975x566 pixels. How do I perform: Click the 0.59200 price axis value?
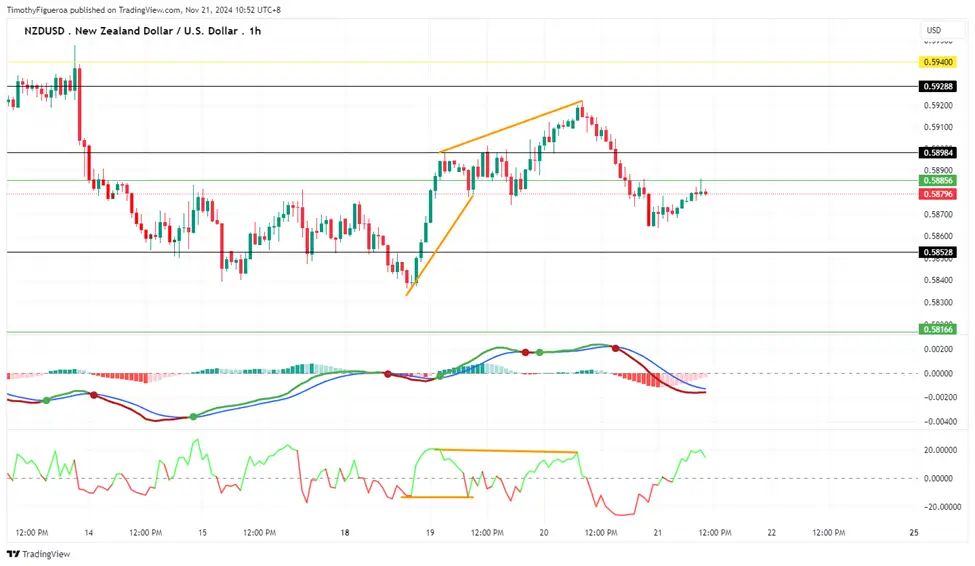point(938,106)
